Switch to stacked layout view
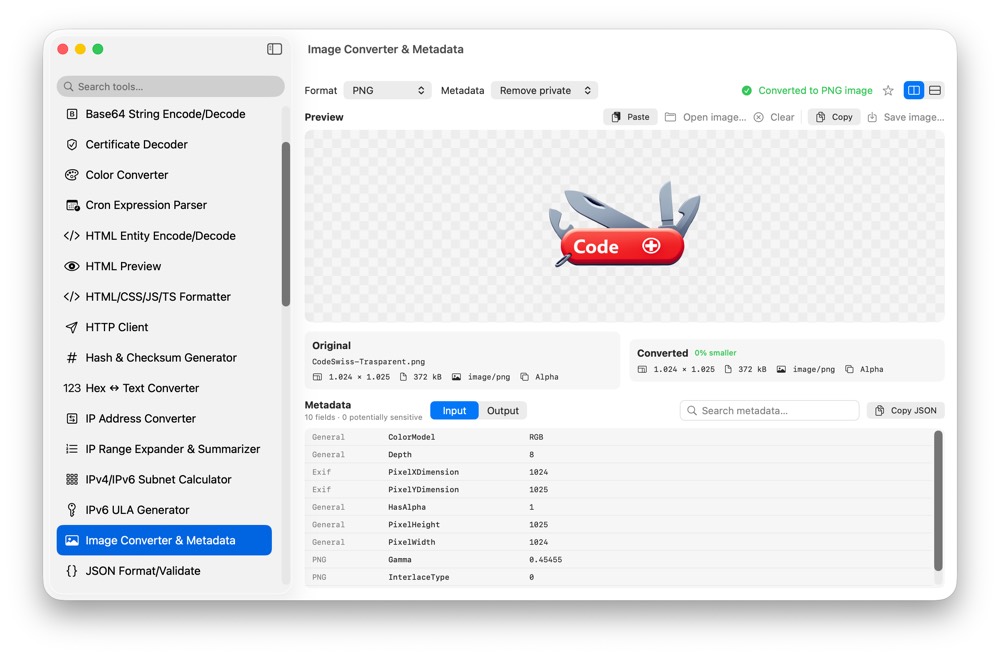Screen dimensions: 1000x657 tap(935, 91)
